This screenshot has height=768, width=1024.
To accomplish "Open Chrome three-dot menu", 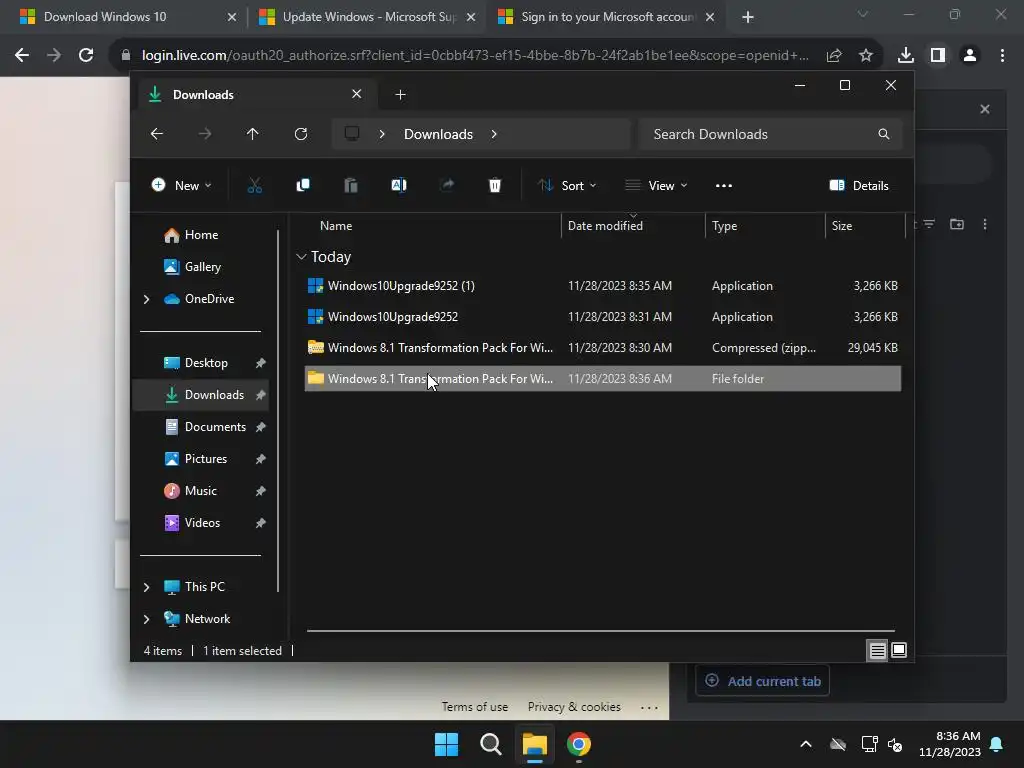I will tap(1002, 56).
